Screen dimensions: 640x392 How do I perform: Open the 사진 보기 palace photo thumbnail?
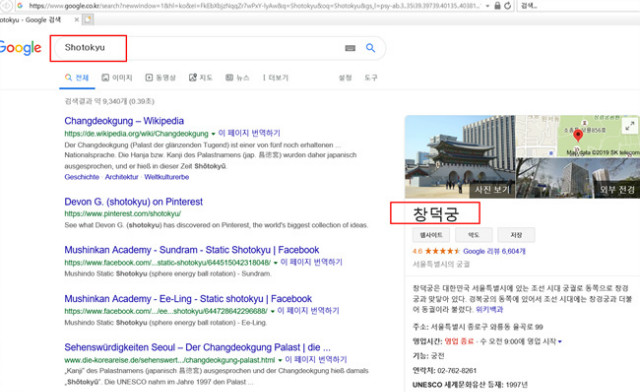pos(460,157)
